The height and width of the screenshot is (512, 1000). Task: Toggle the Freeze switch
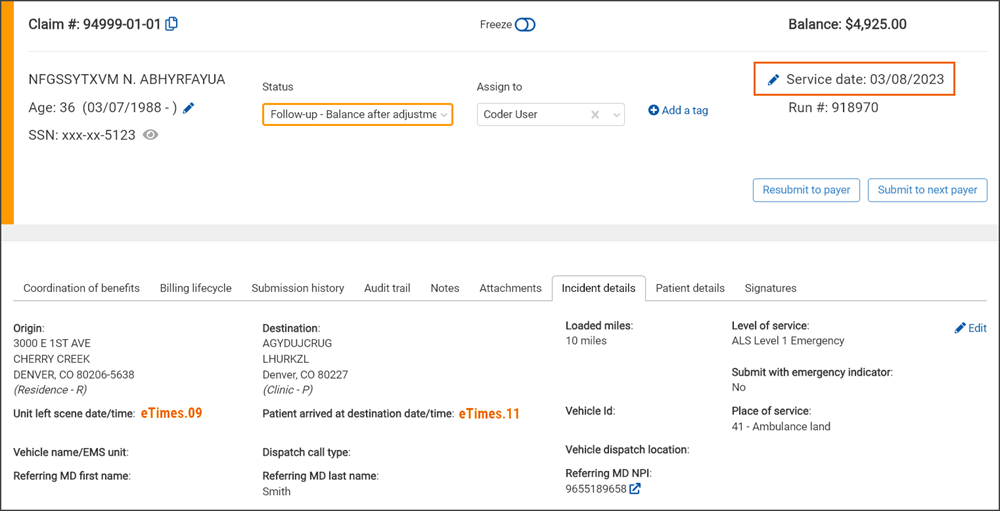point(525,25)
